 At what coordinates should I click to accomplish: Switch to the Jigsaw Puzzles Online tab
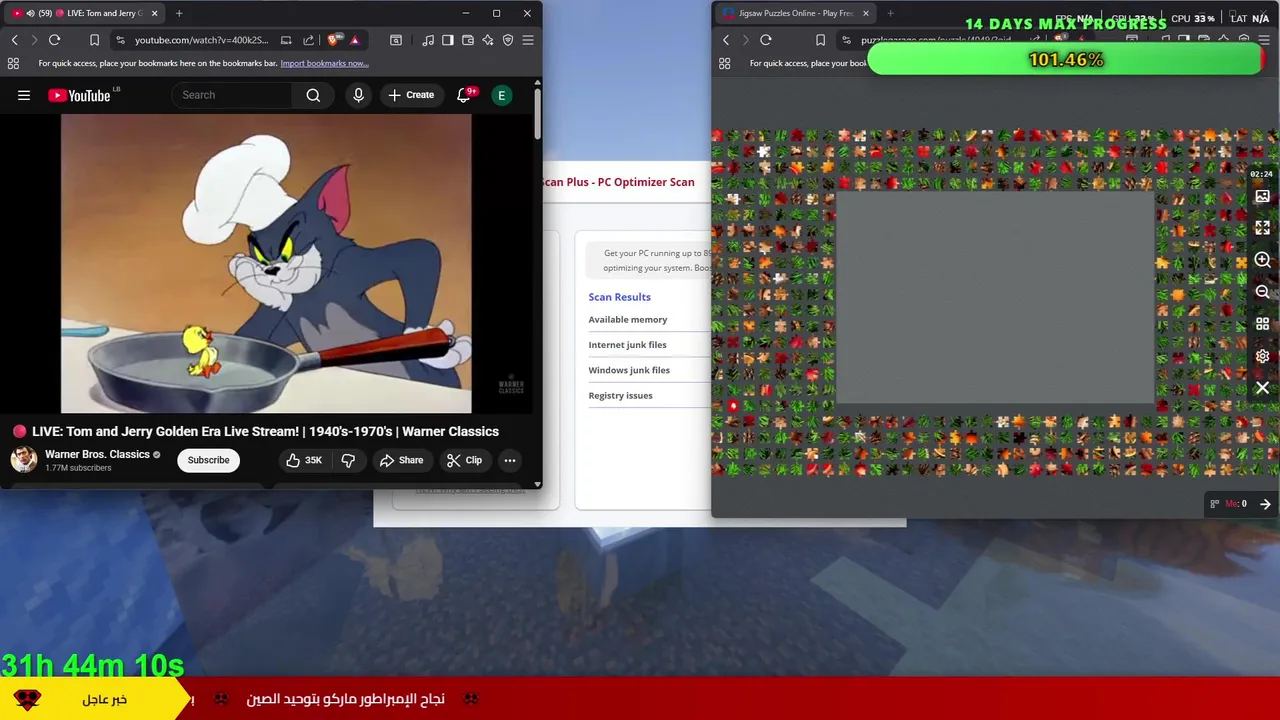[796, 13]
